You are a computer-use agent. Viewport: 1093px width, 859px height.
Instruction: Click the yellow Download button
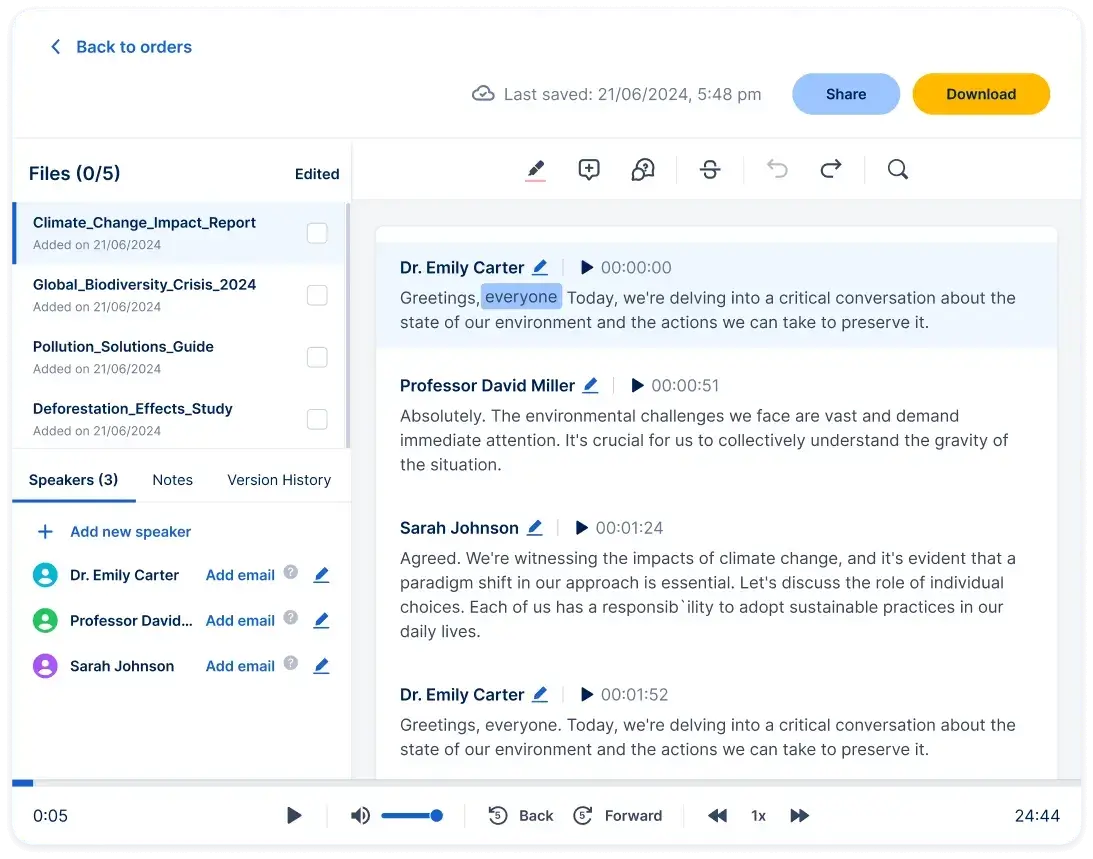click(981, 94)
